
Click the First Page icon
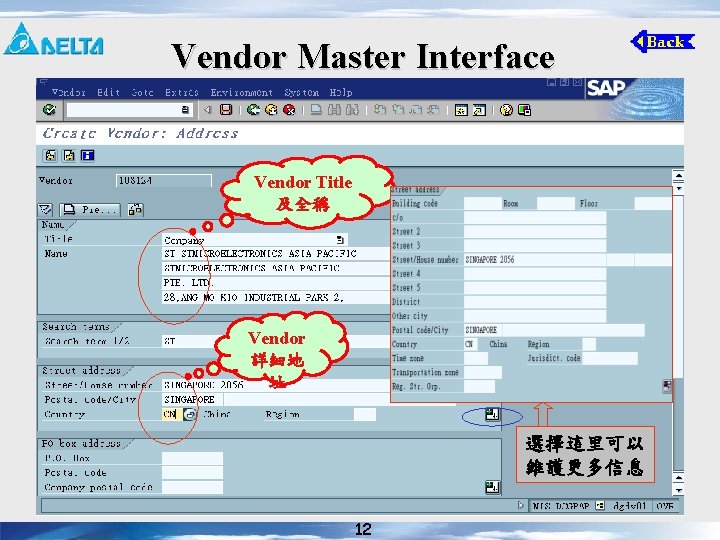pos(379,110)
